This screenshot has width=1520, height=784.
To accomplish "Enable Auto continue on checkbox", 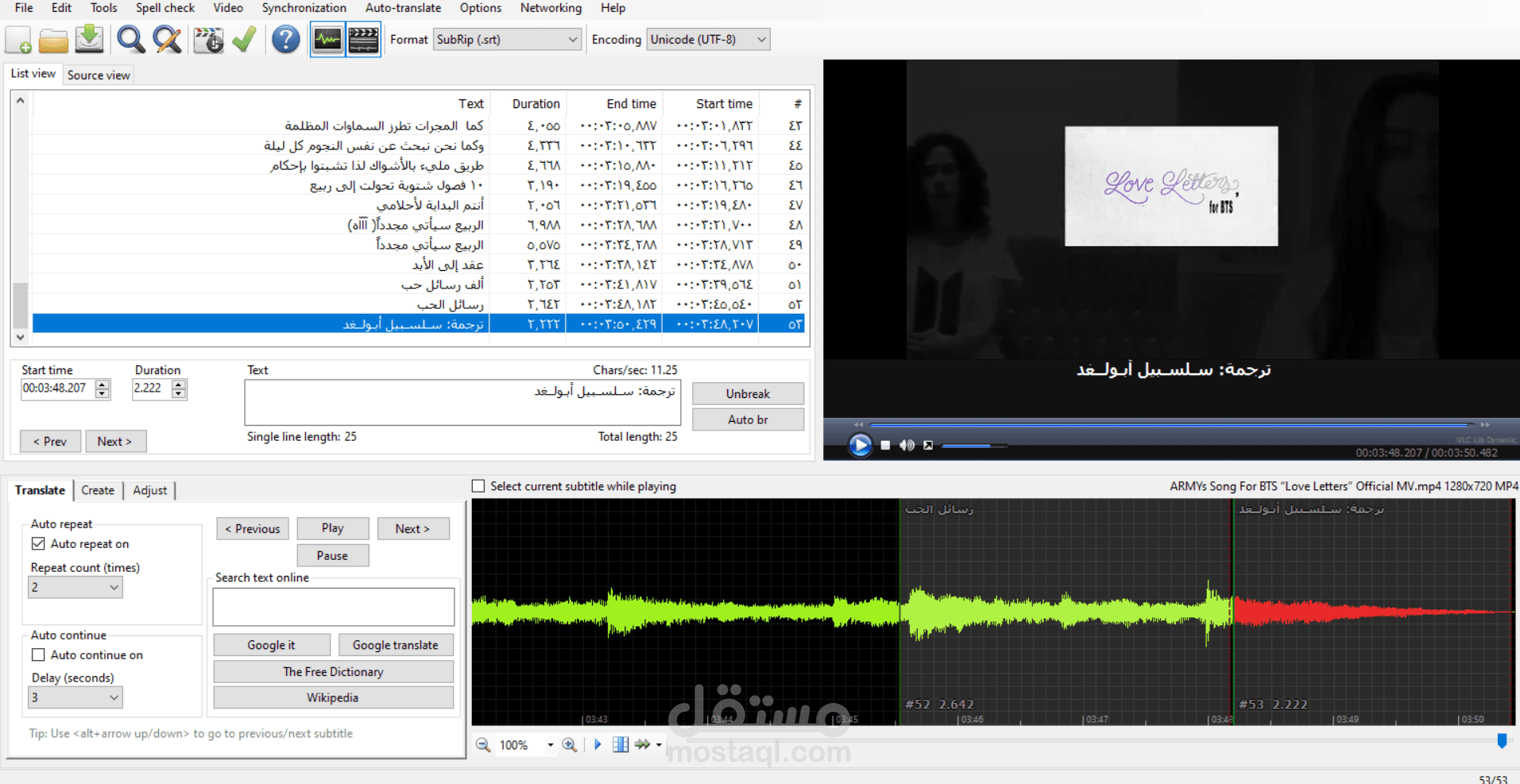I will coord(38,655).
